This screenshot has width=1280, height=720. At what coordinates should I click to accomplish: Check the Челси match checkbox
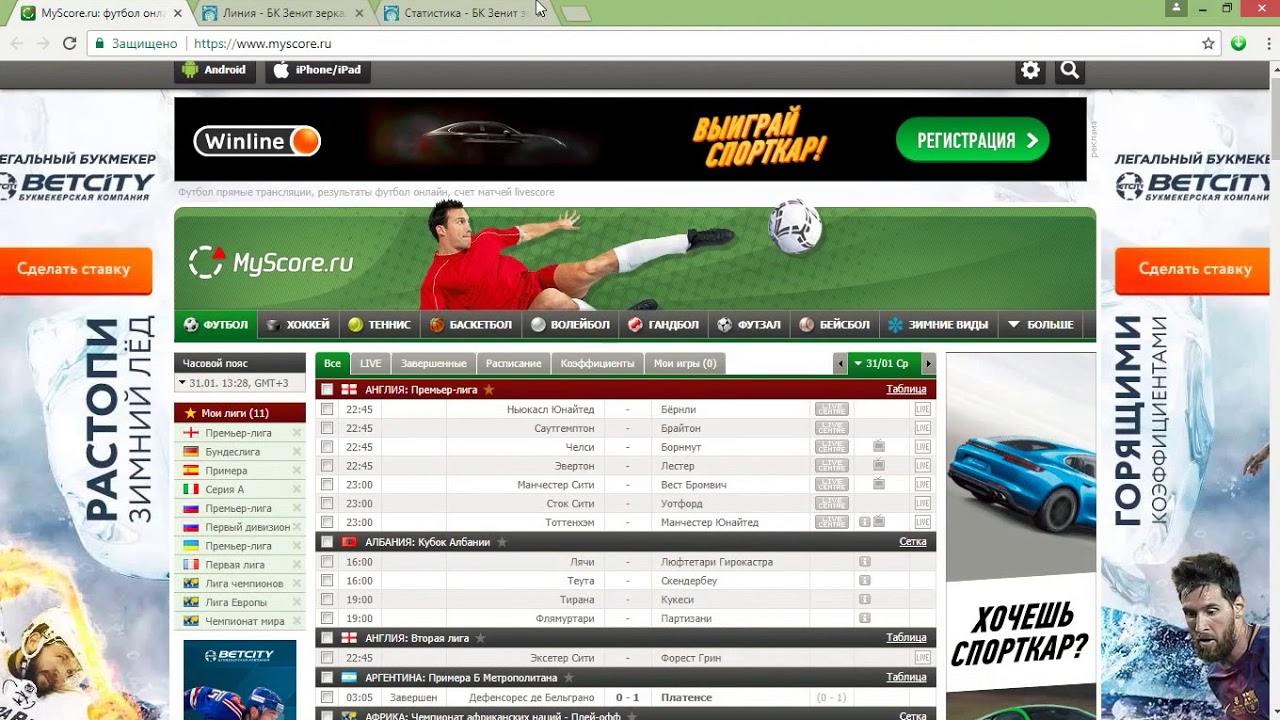pos(327,447)
